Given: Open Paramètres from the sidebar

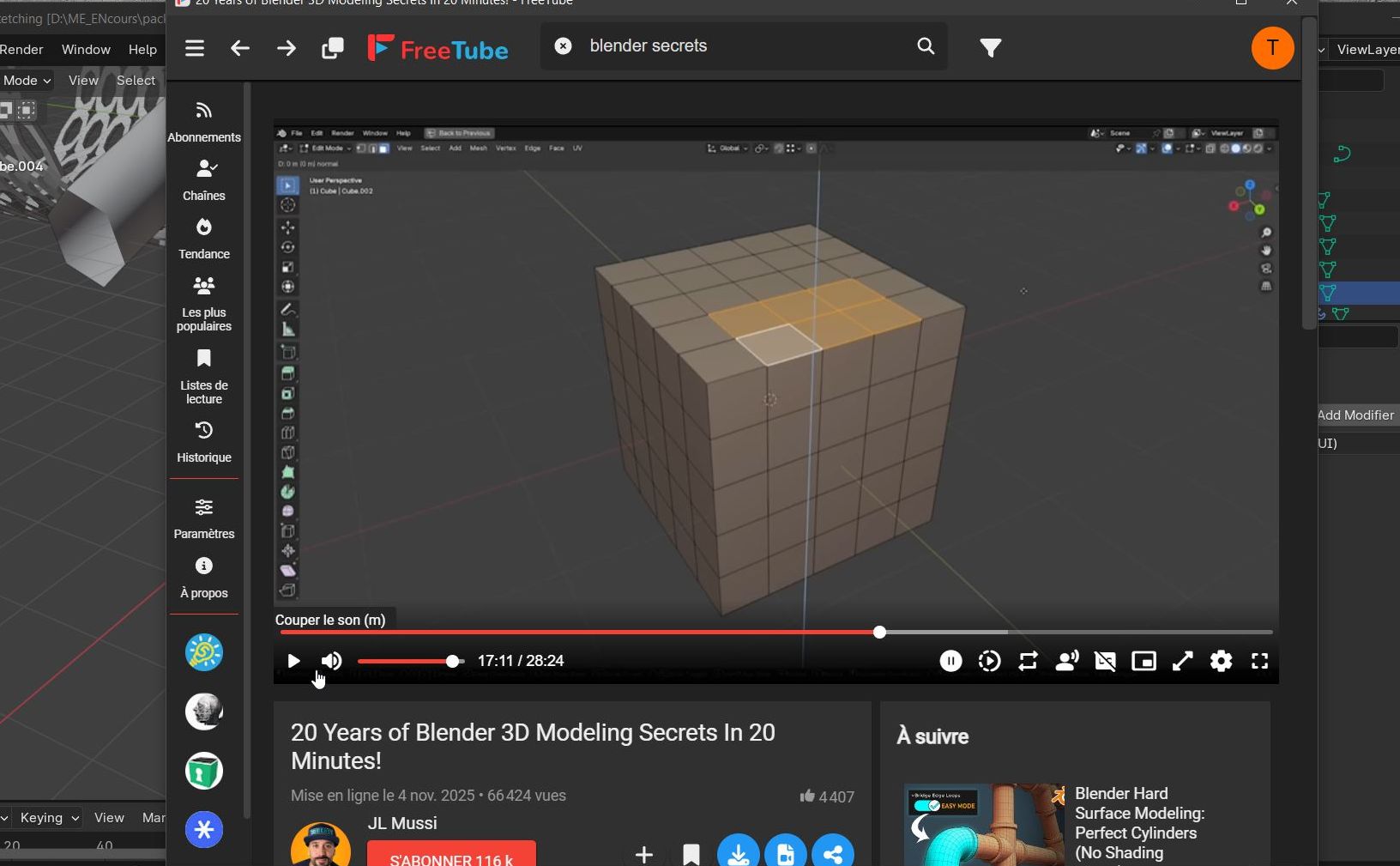Looking at the screenshot, I should tap(203, 518).
